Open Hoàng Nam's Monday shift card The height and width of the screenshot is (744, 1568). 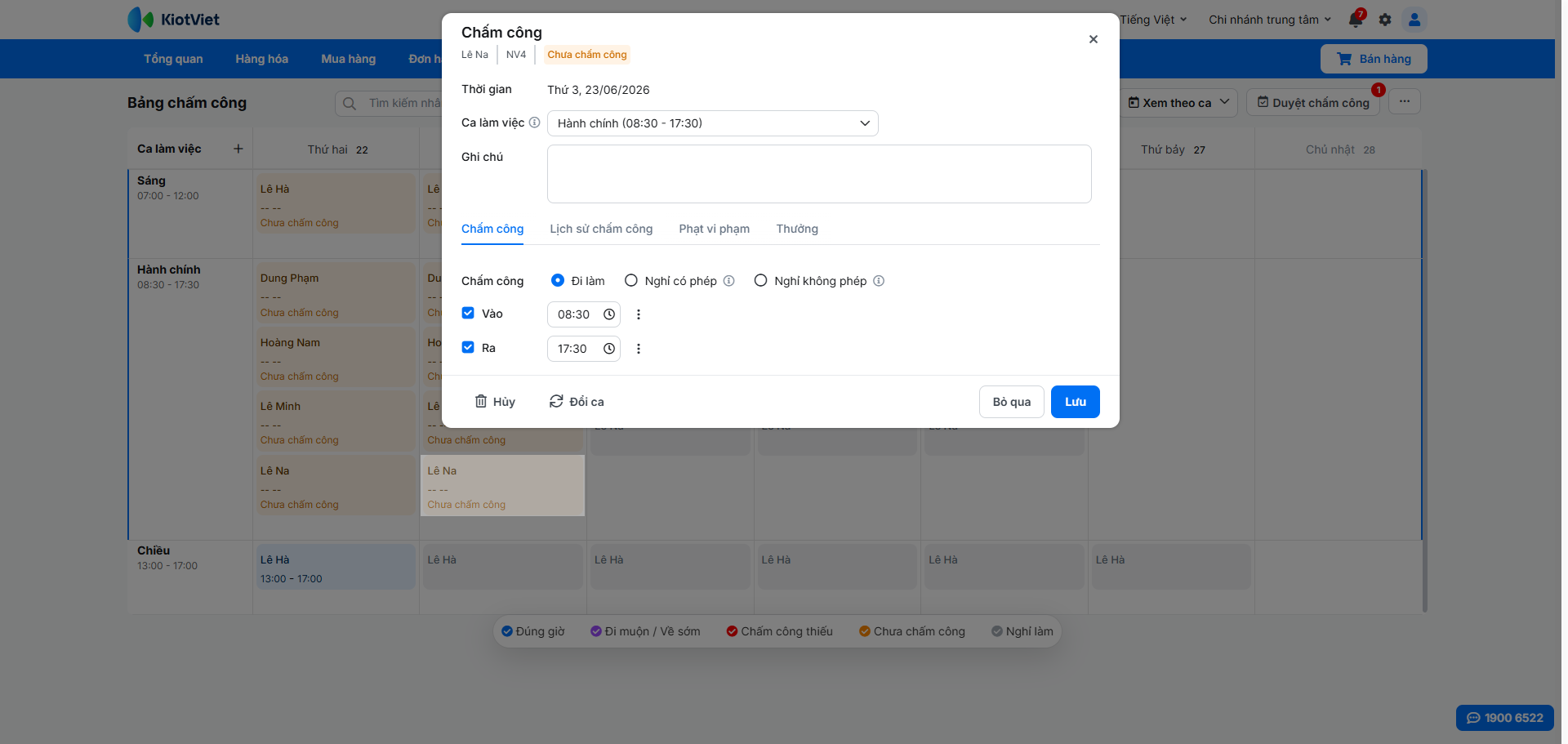coord(336,357)
